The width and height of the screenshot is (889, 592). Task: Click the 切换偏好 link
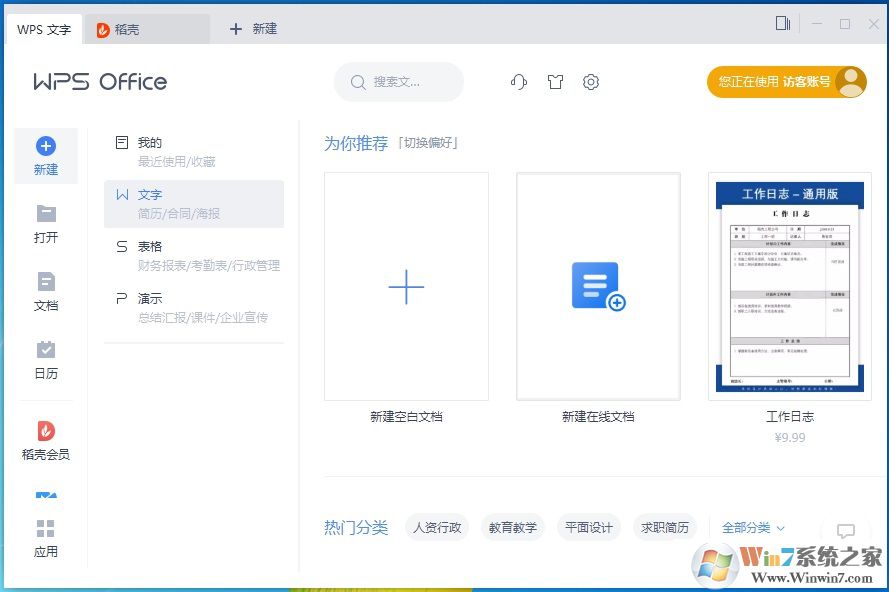[x=428, y=143]
